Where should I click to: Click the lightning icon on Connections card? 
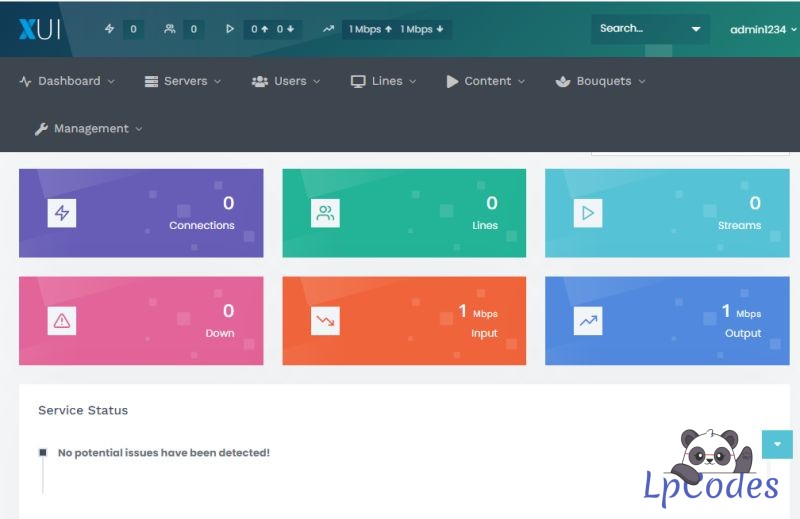tap(62, 213)
